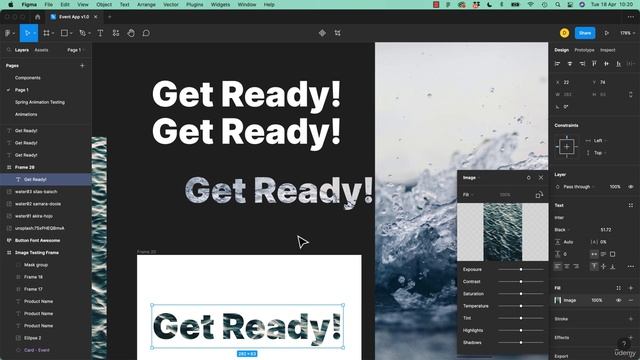
Task: Select the Comment tool
Action: coord(146,33)
